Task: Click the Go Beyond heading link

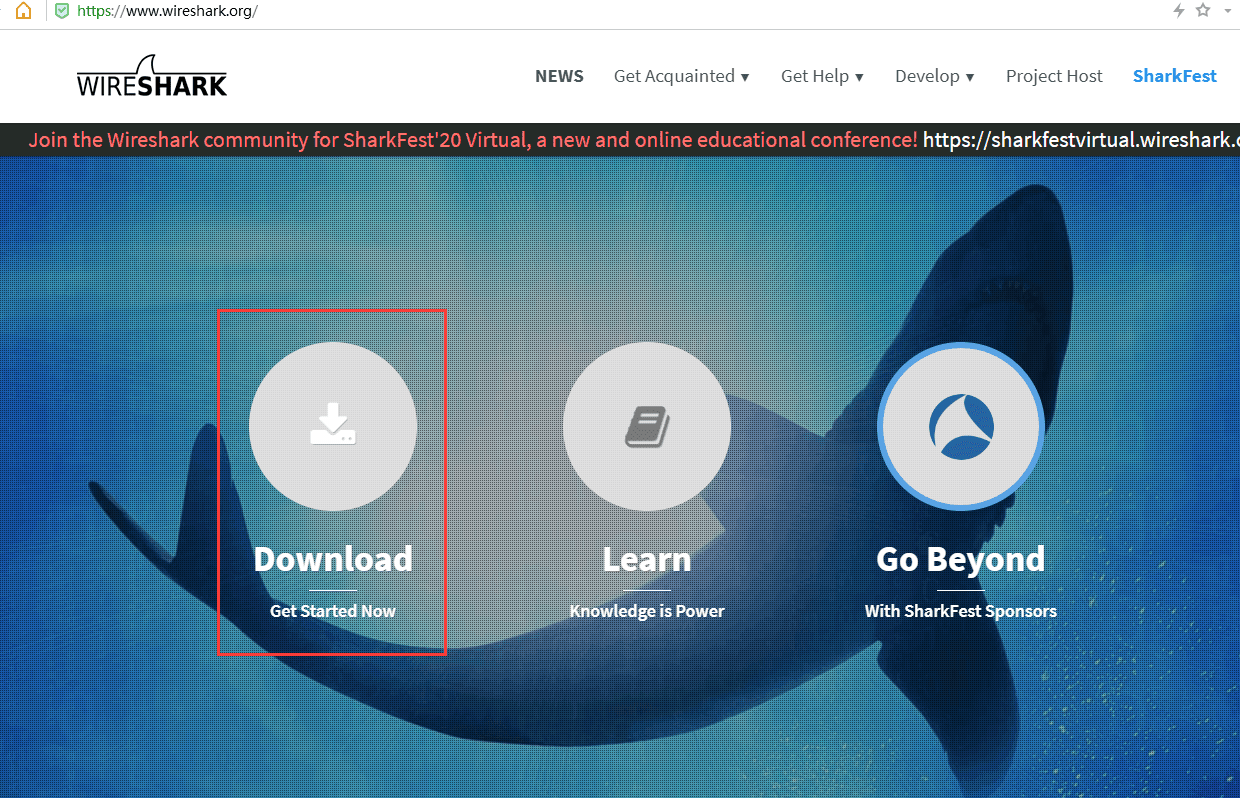Action: [961, 558]
